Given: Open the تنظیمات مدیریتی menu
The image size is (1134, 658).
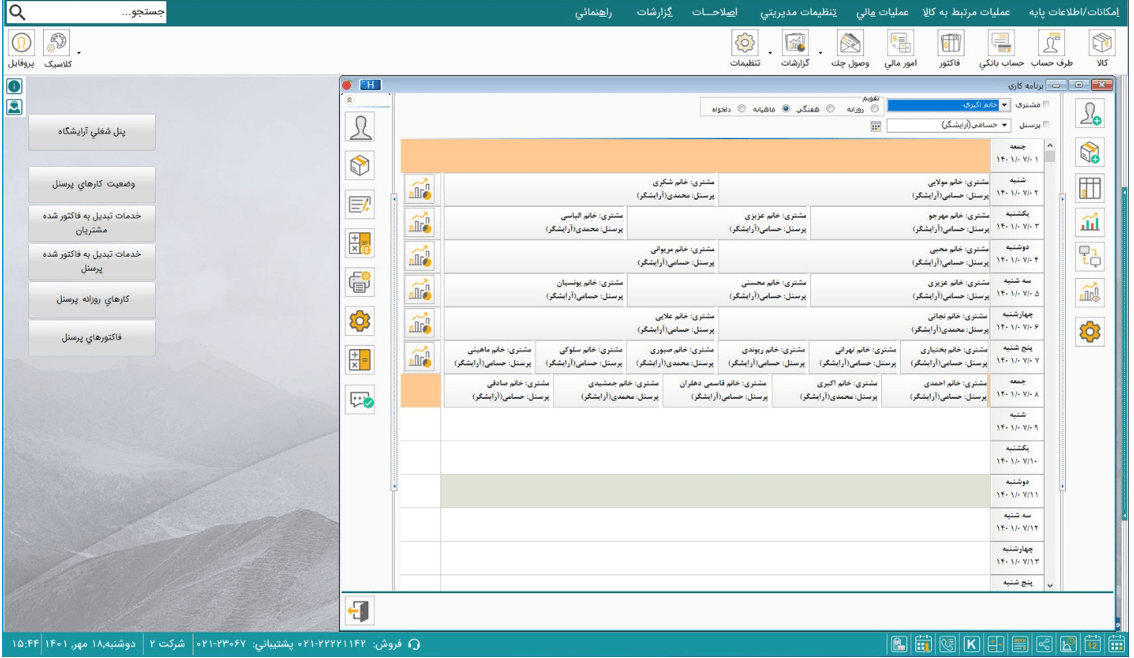Looking at the screenshot, I should point(798,12).
